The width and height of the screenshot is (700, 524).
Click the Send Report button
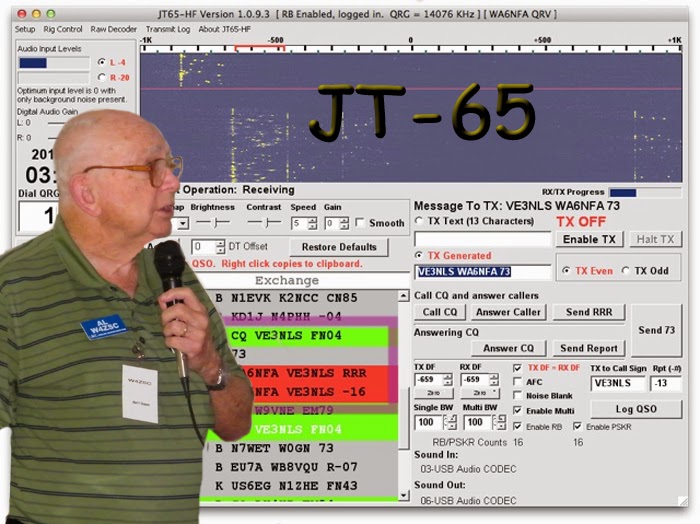tap(589, 348)
